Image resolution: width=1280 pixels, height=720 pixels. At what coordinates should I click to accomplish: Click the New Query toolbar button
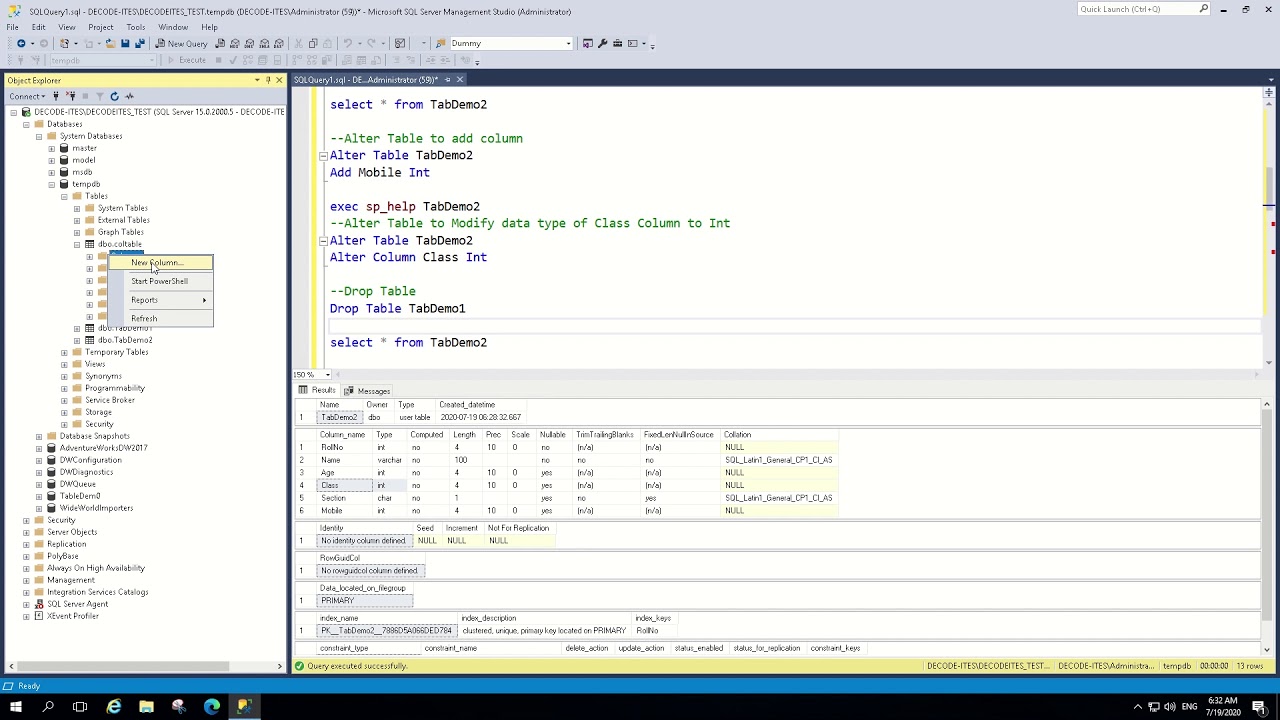click(x=182, y=43)
